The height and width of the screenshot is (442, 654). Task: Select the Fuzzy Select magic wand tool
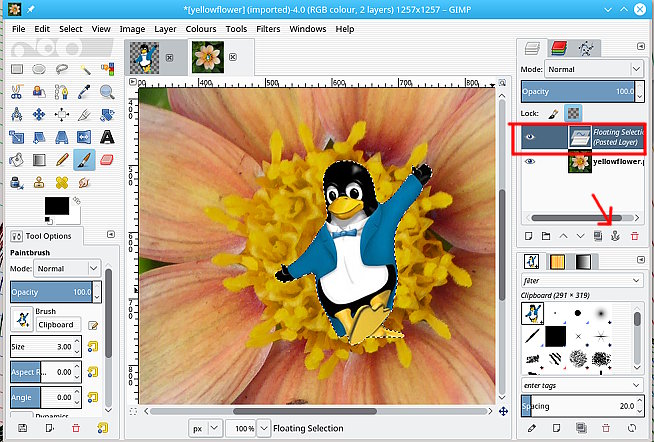85,69
